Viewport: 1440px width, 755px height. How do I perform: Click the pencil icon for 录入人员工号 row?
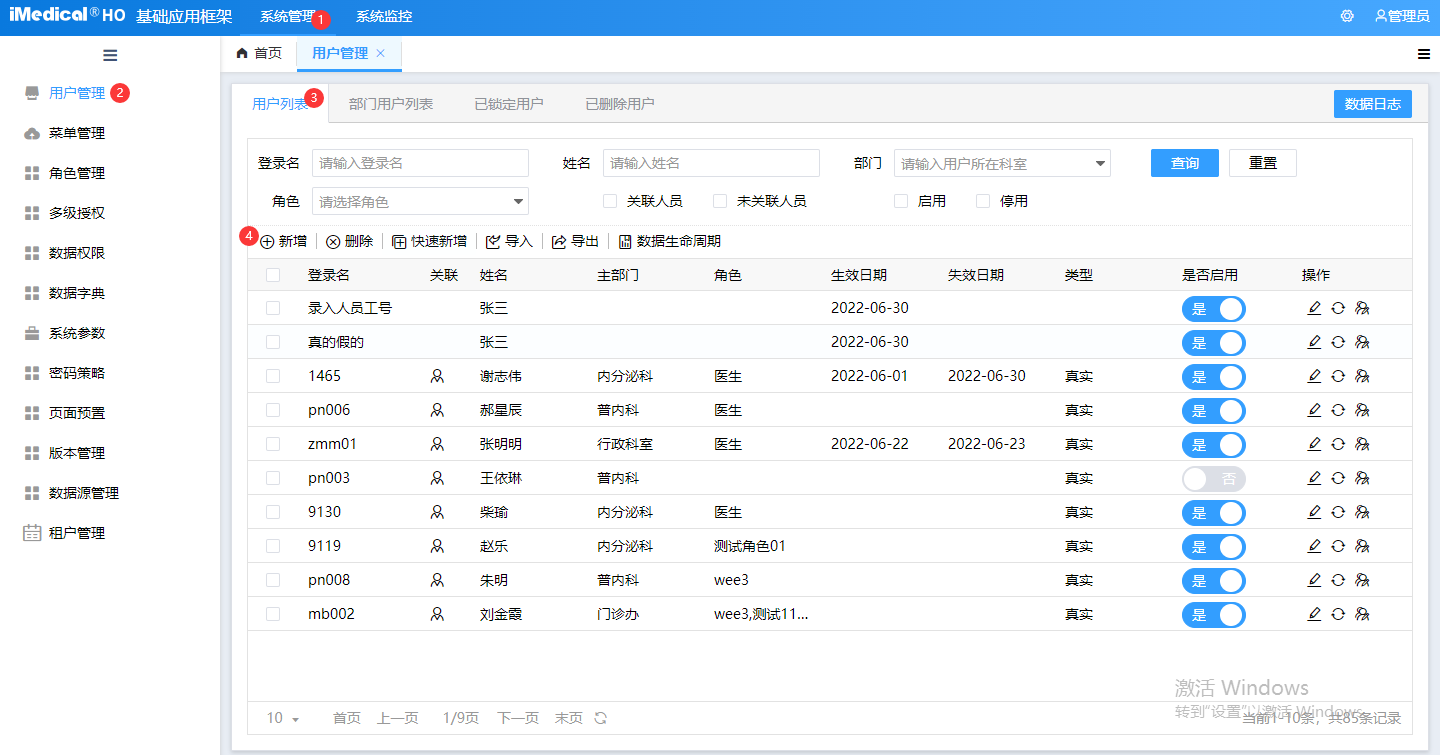(1314, 308)
